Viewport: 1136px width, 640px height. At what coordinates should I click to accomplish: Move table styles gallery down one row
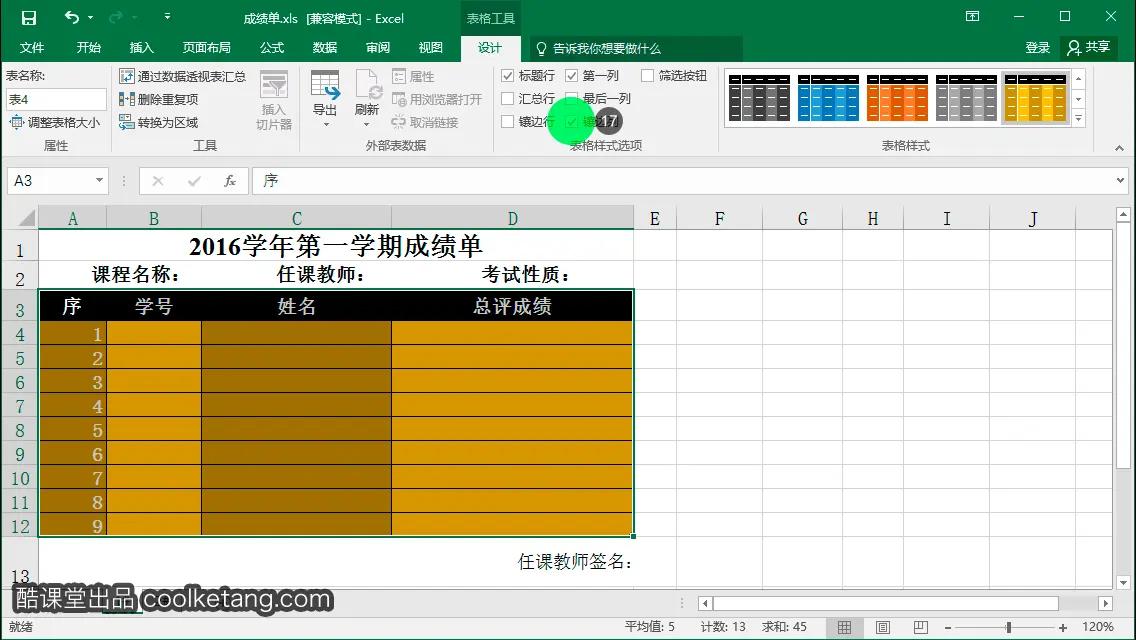(x=1079, y=99)
